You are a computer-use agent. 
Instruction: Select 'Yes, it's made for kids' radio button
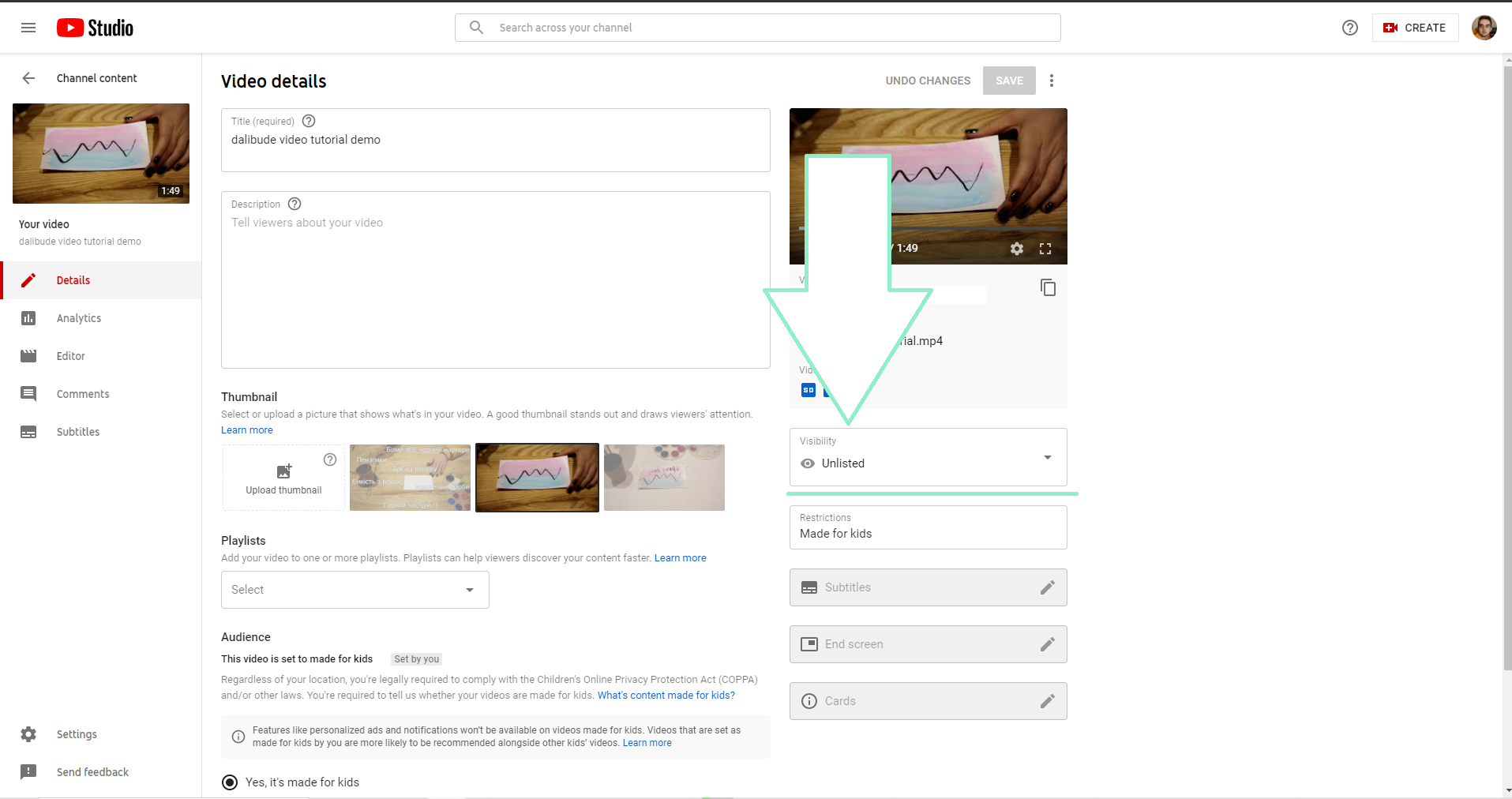230,782
